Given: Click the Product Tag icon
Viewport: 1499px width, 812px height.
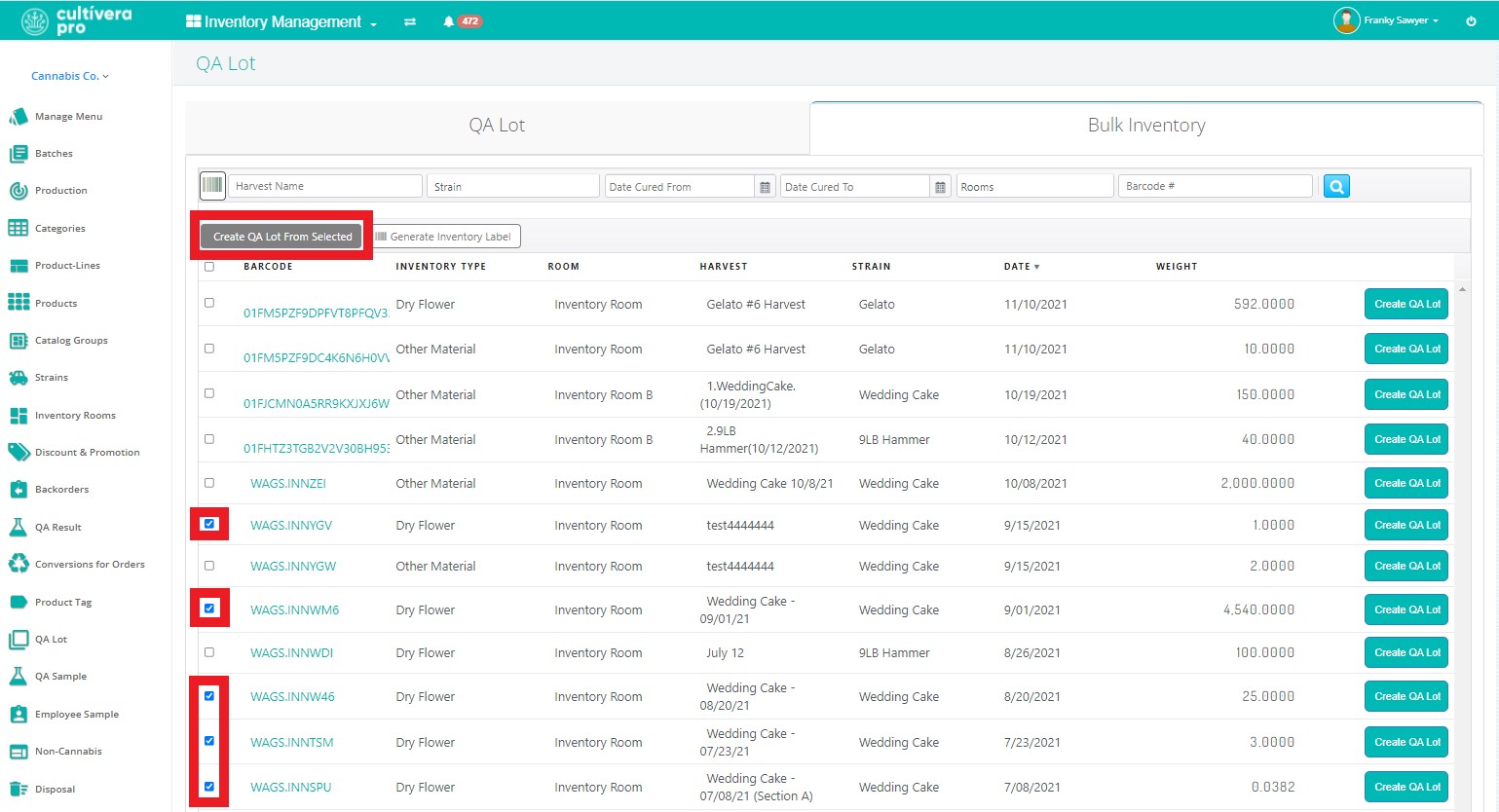Looking at the screenshot, I should [18, 603].
